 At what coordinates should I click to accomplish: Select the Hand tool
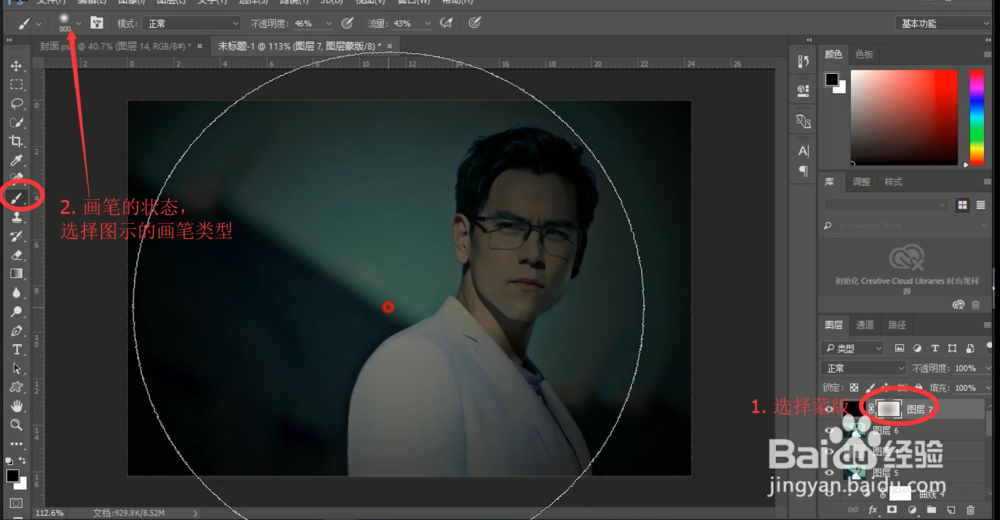(17, 406)
